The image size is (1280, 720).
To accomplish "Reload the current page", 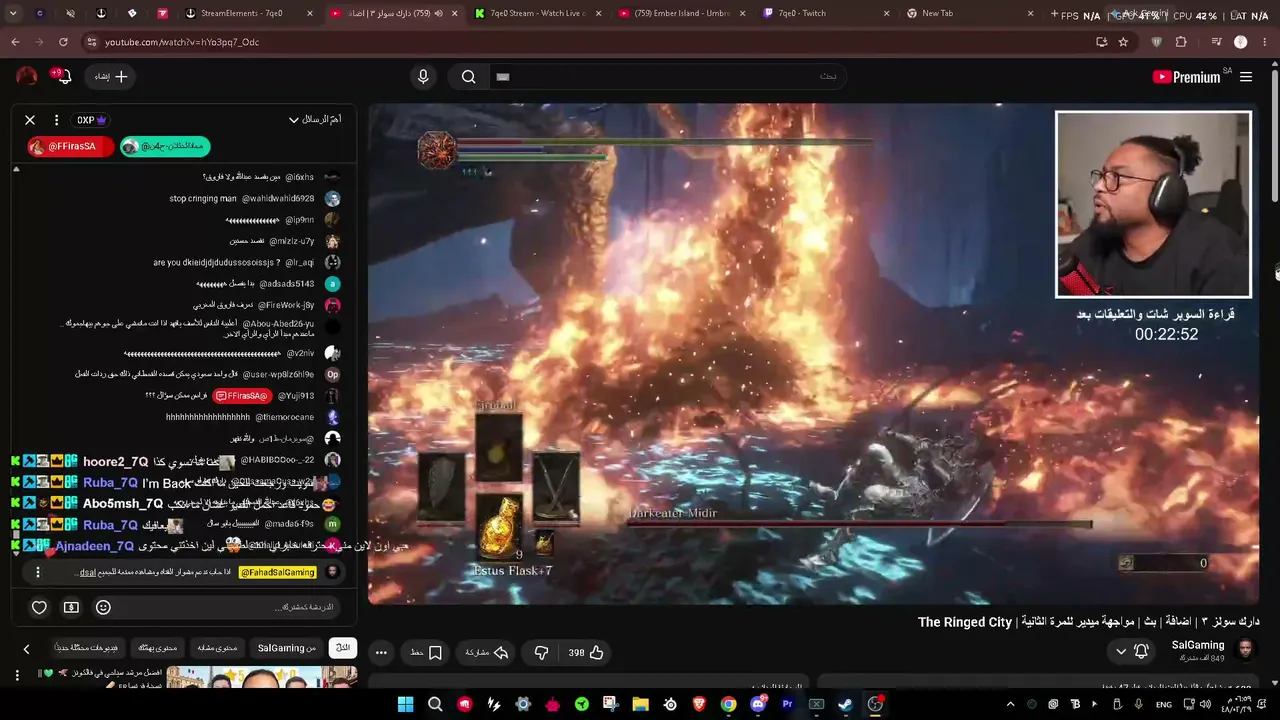I will click(63, 42).
